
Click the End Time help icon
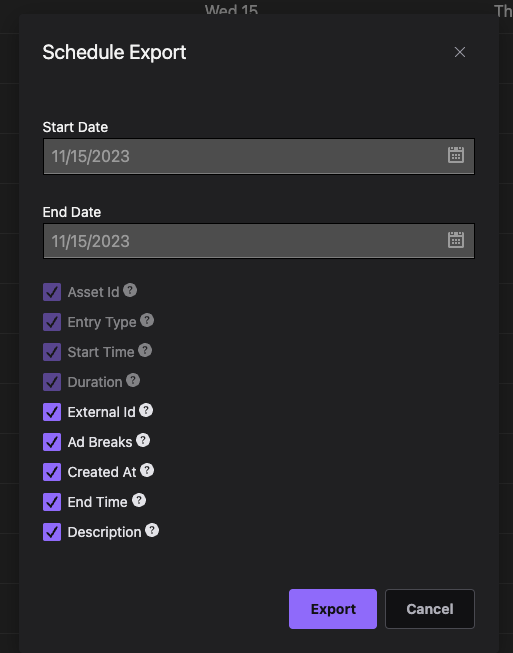tap(139, 500)
